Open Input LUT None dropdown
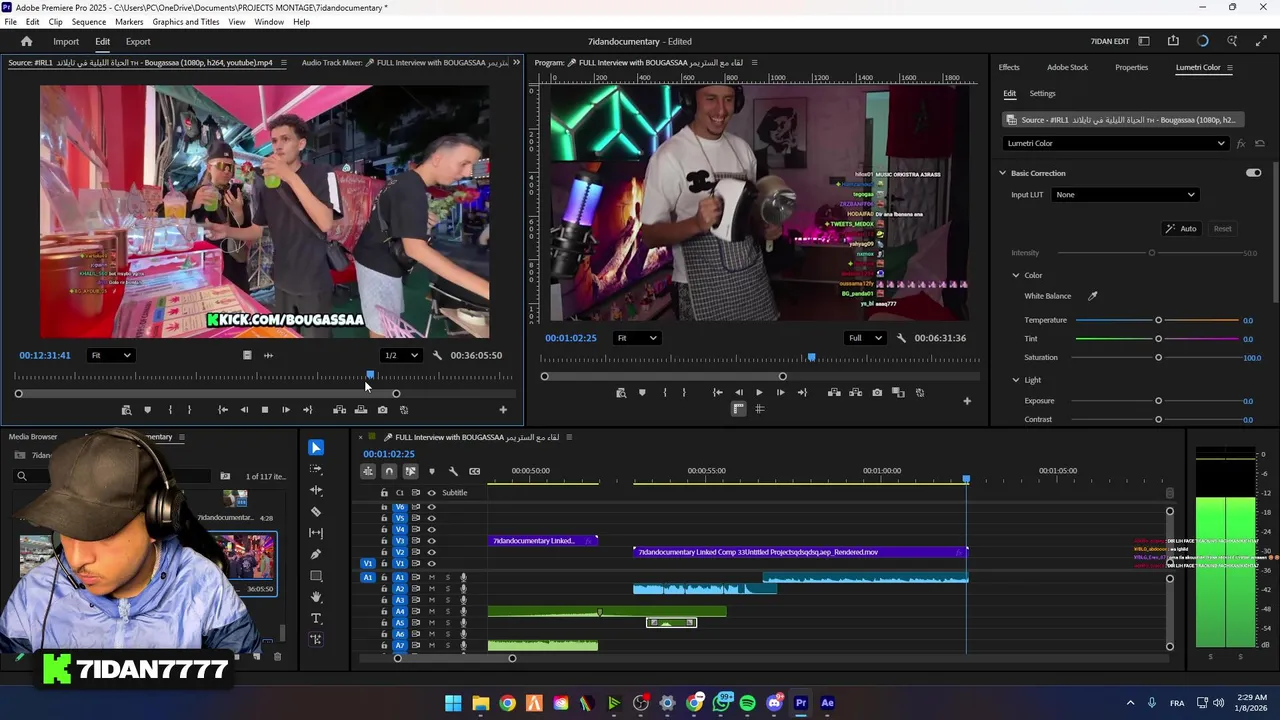The width and height of the screenshot is (1280, 720). [x=1125, y=195]
